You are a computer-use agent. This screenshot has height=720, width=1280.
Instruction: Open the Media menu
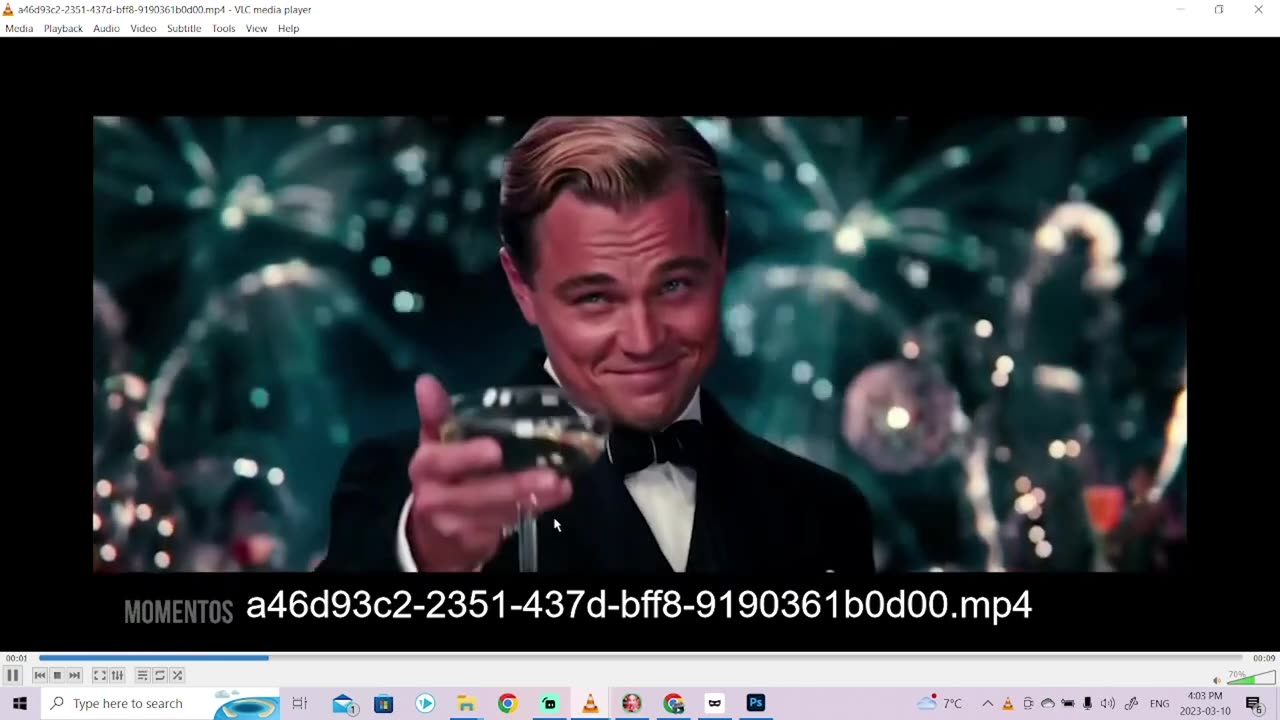coord(19,28)
